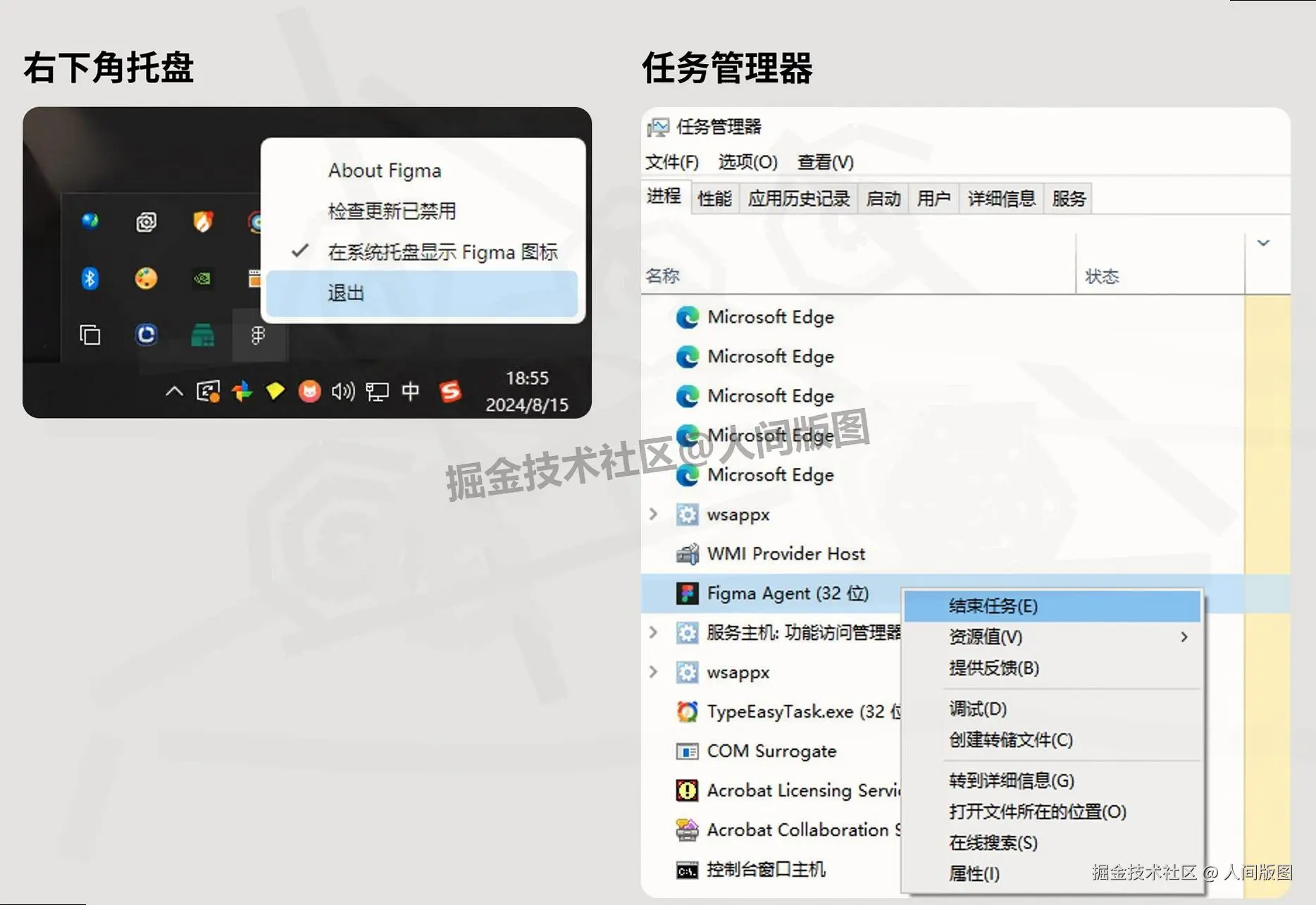The width and height of the screenshot is (1316, 905).
Task: Select 调试(D) in context menu
Action: (1053, 709)
